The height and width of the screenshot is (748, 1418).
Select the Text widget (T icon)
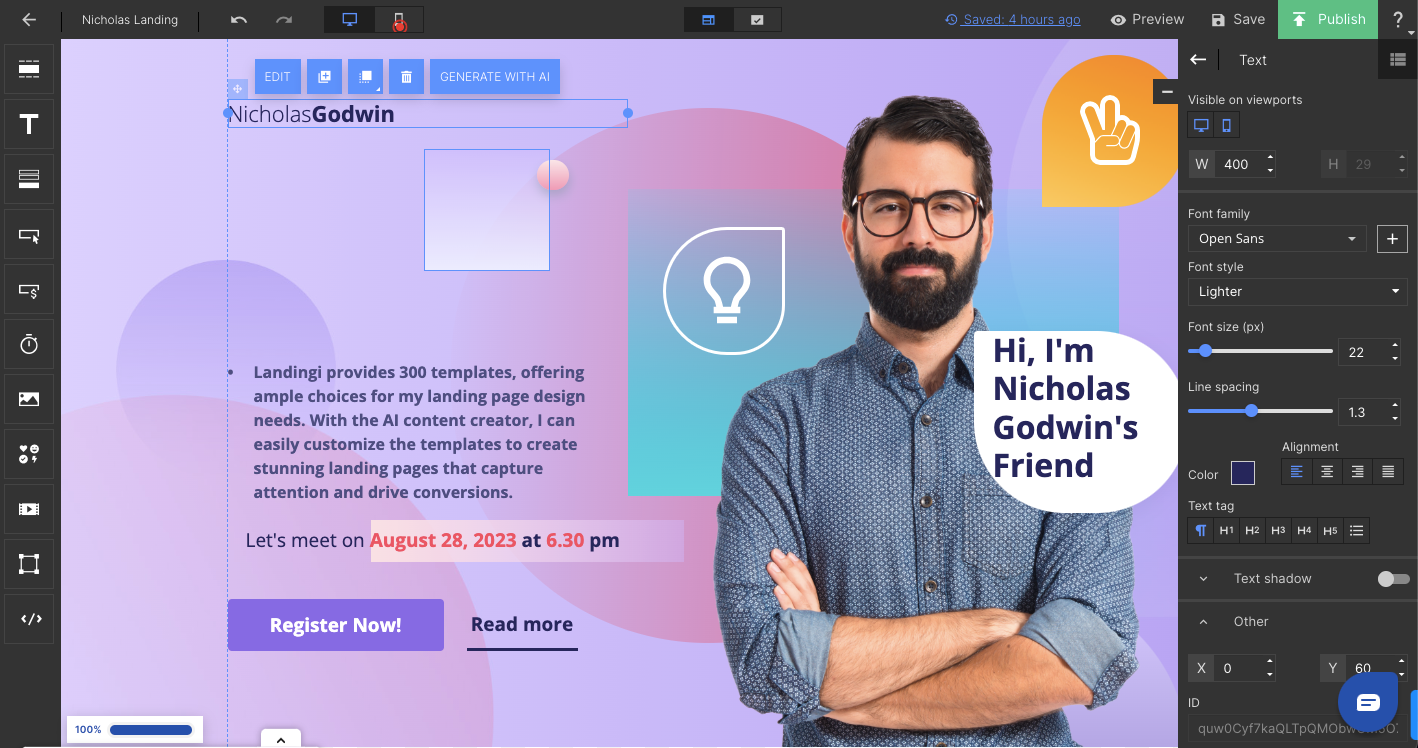(x=29, y=125)
